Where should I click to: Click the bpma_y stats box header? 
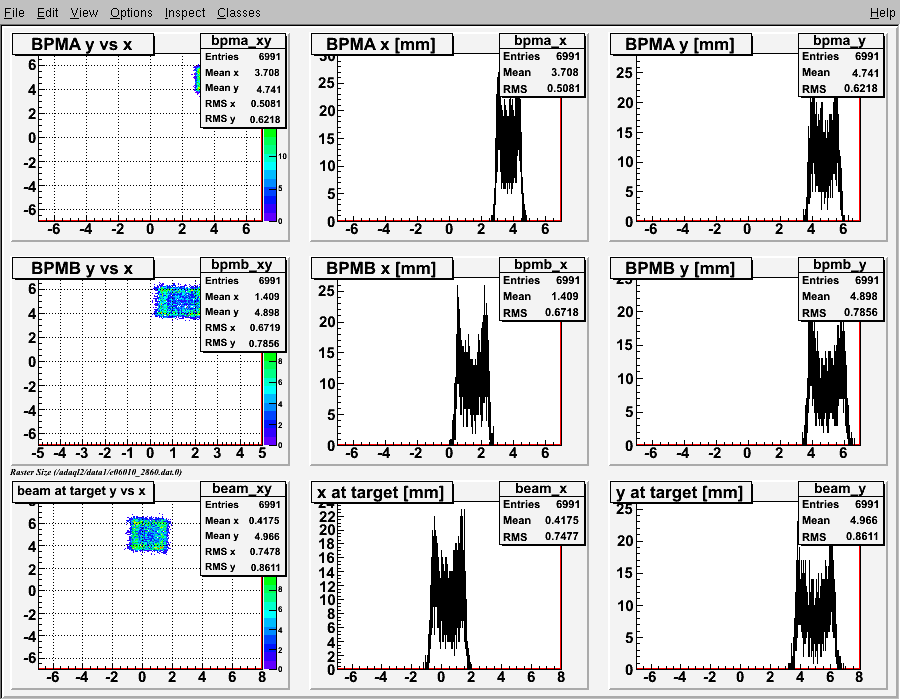(x=840, y=41)
